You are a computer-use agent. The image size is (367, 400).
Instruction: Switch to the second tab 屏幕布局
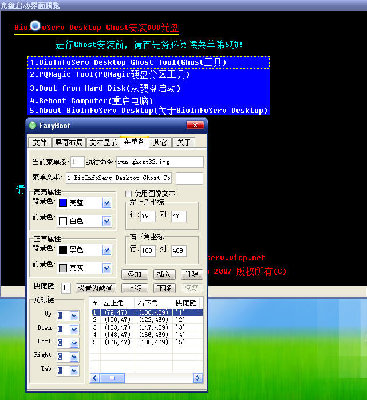(x=68, y=143)
